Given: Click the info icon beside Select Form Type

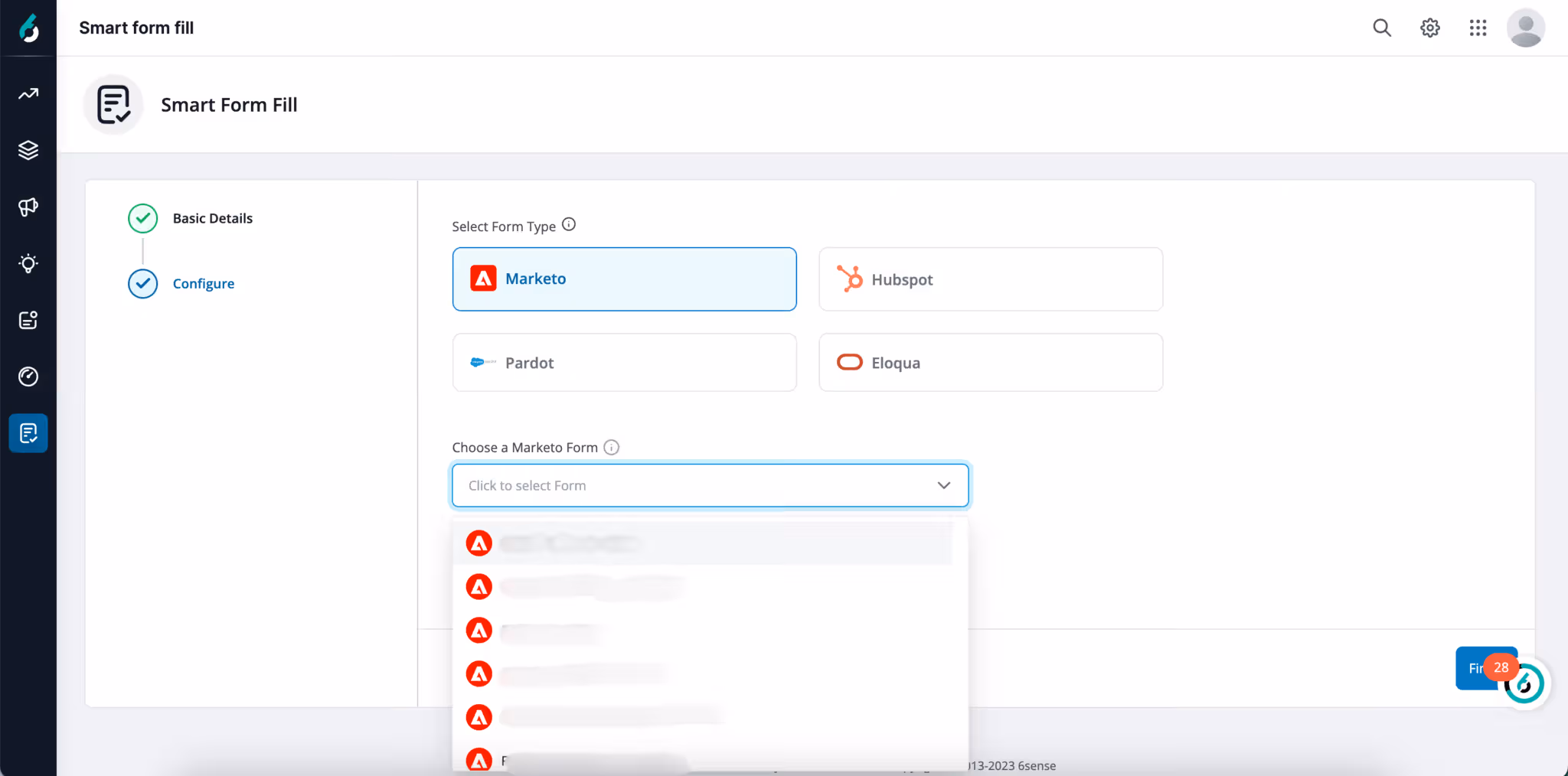Looking at the screenshot, I should pos(569,224).
